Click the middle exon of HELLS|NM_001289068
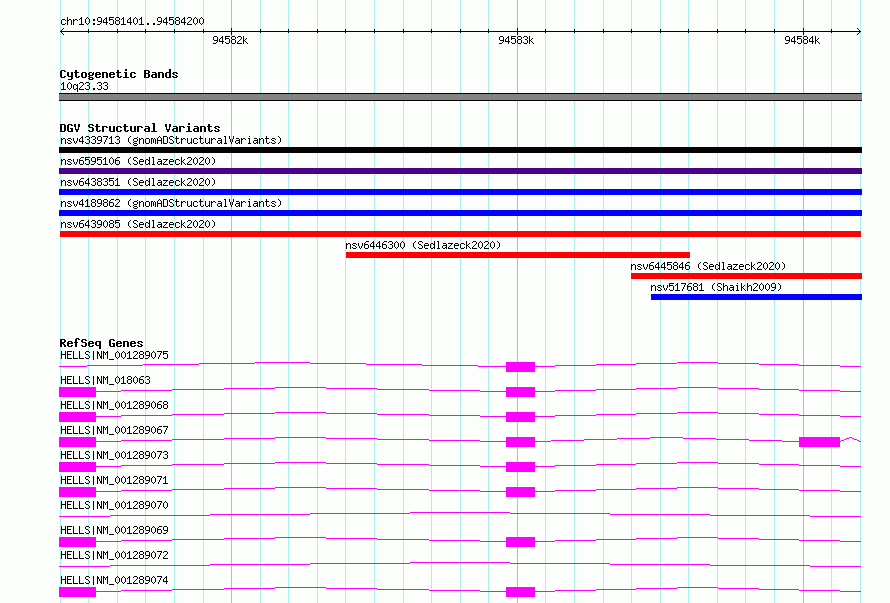890x603 pixels. click(520, 417)
